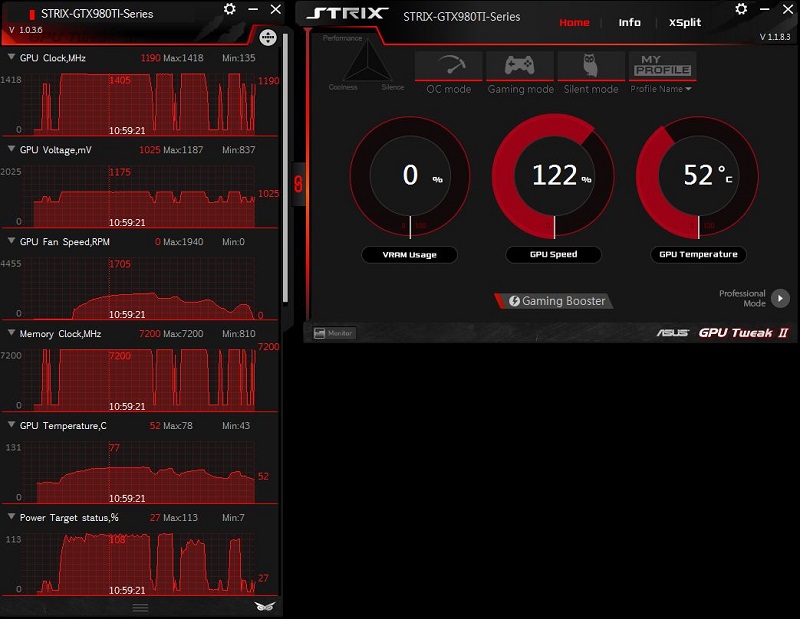
Task: Click the 'Max:1418' value
Action: pyautogui.click(x=183, y=58)
